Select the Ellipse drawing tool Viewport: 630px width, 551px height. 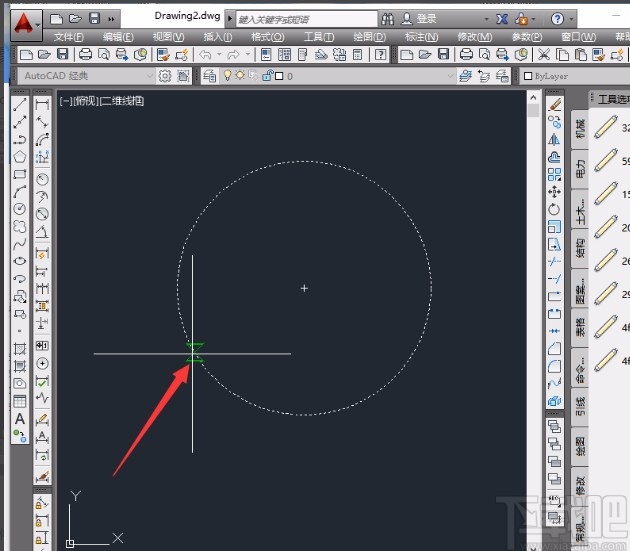tap(20, 261)
